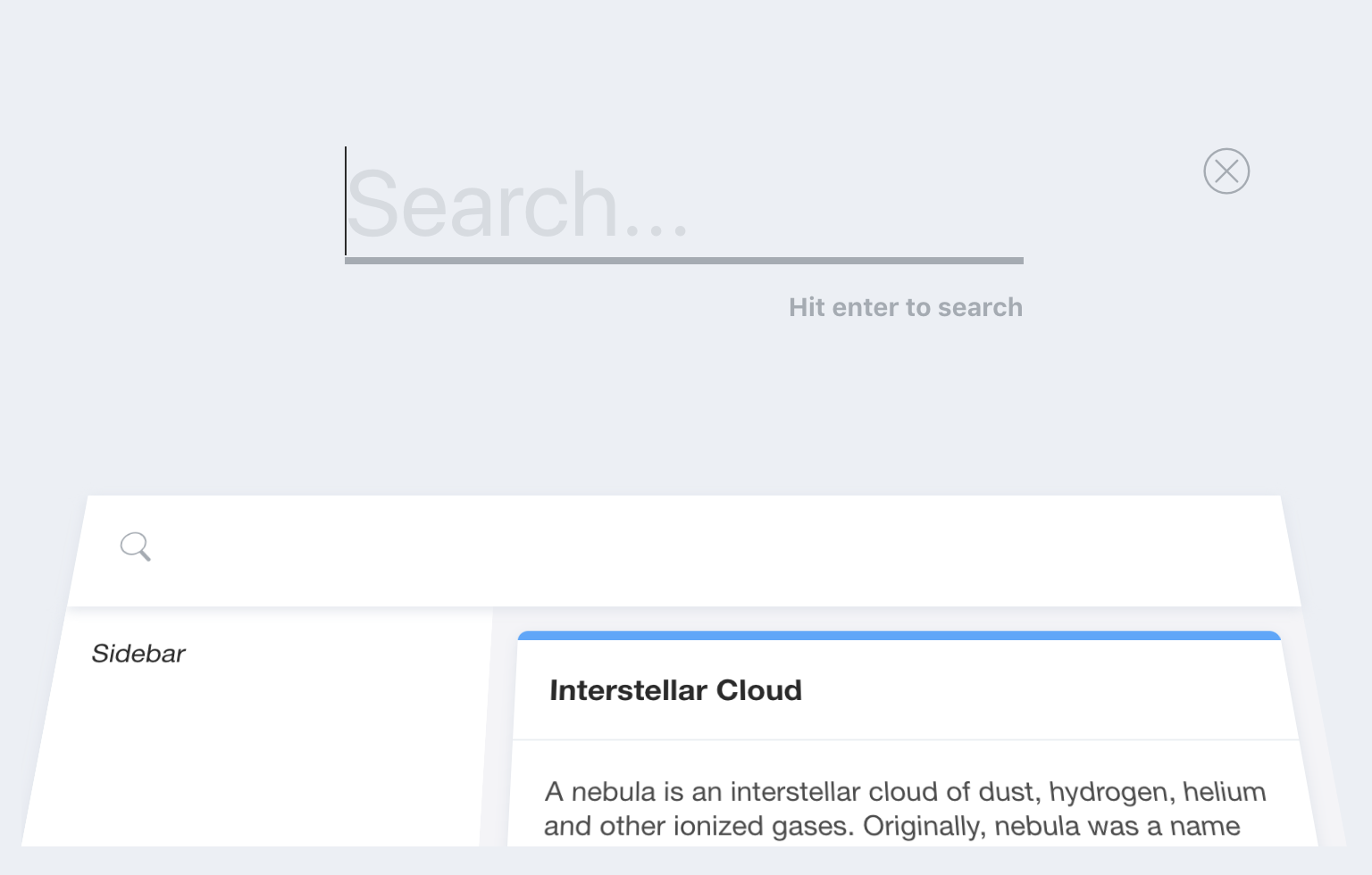Focus the large Search... input field

click(684, 204)
